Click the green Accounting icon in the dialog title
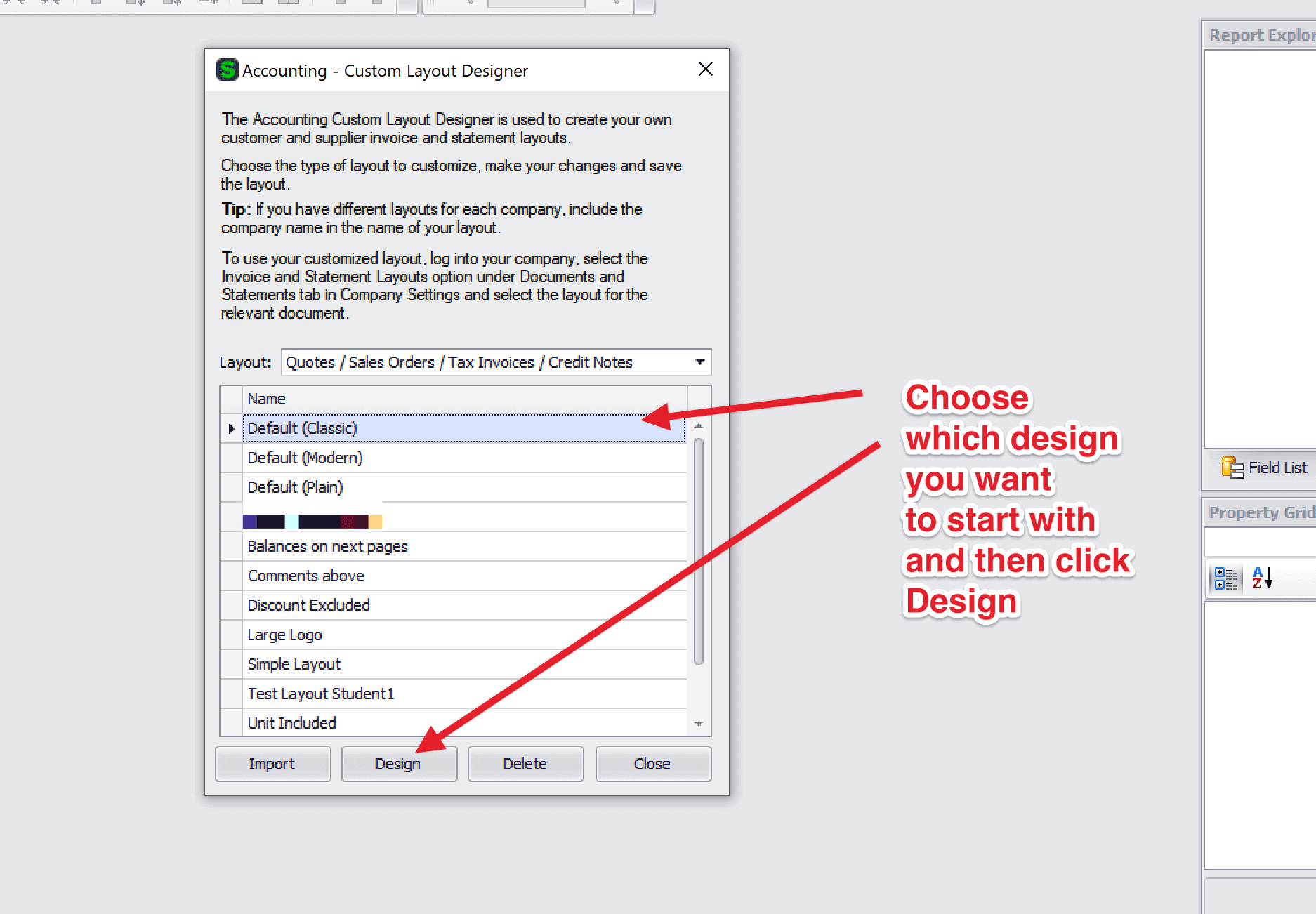This screenshot has height=914, width=1316. 227,70
